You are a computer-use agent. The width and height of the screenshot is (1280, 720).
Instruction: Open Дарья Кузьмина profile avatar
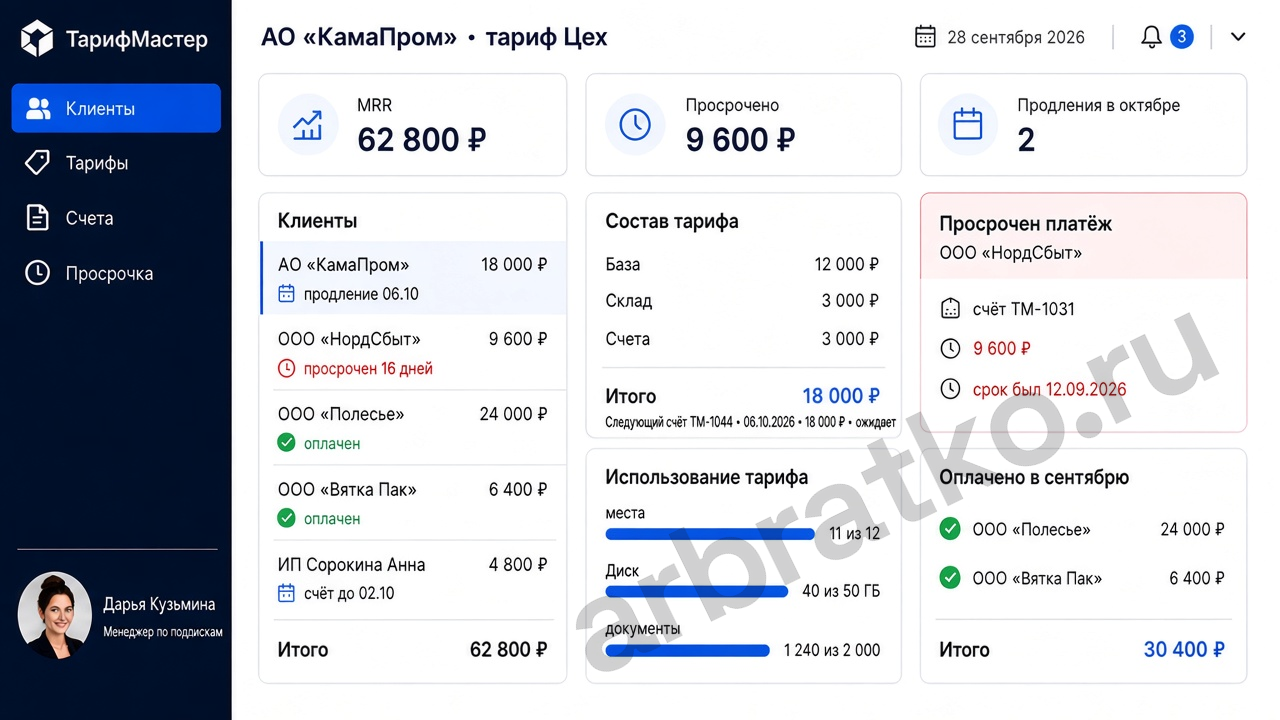[55, 615]
